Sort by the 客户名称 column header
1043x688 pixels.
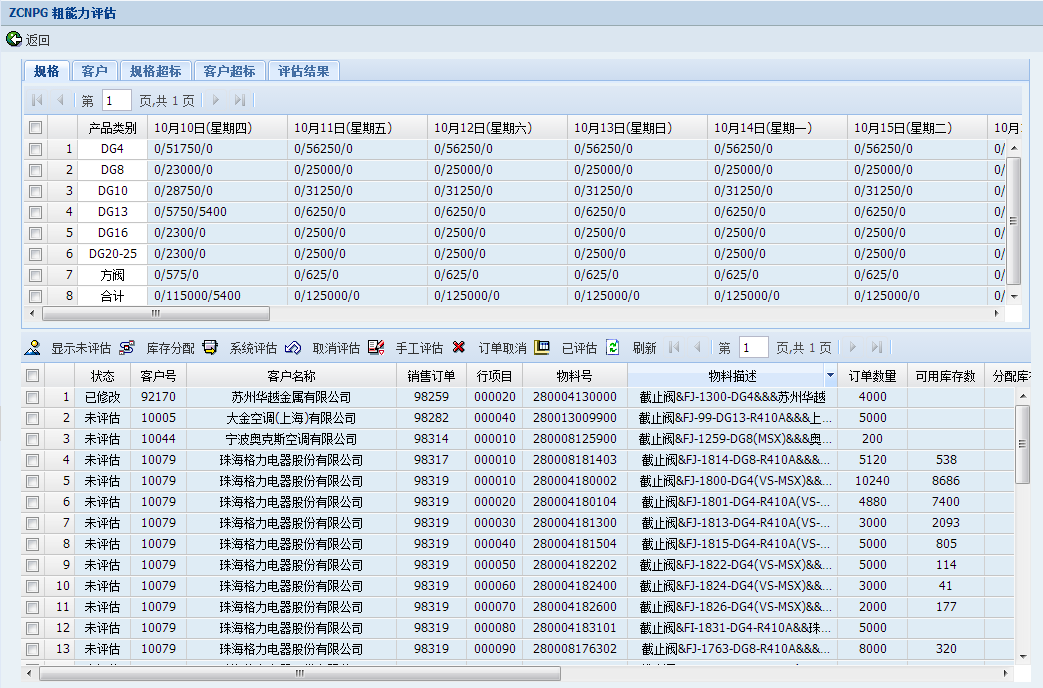tap(291, 376)
